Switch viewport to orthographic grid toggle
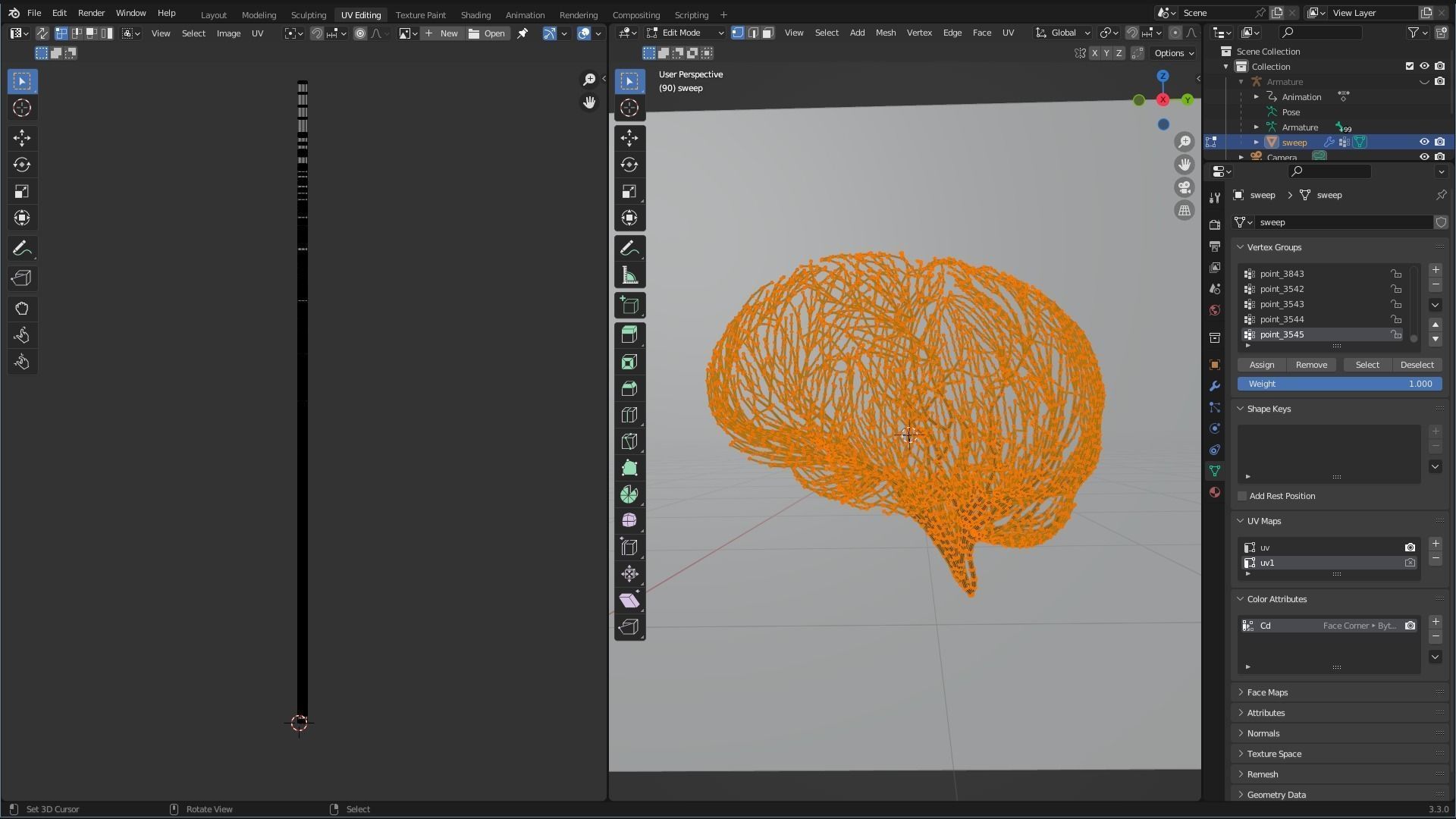Image resolution: width=1456 pixels, height=819 pixels. [x=1185, y=211]
